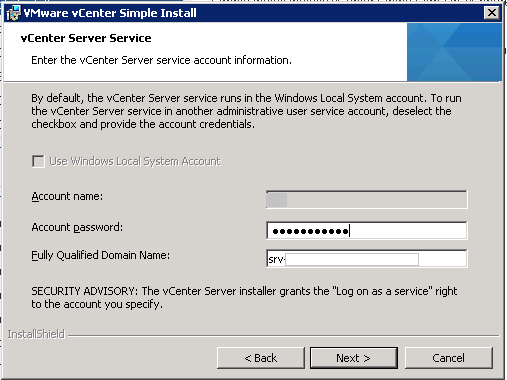Screen dimensions: 507x380
Task: Click the 'Fully Qualified Domain Name:' label
Action: click(x=100, y=255)
